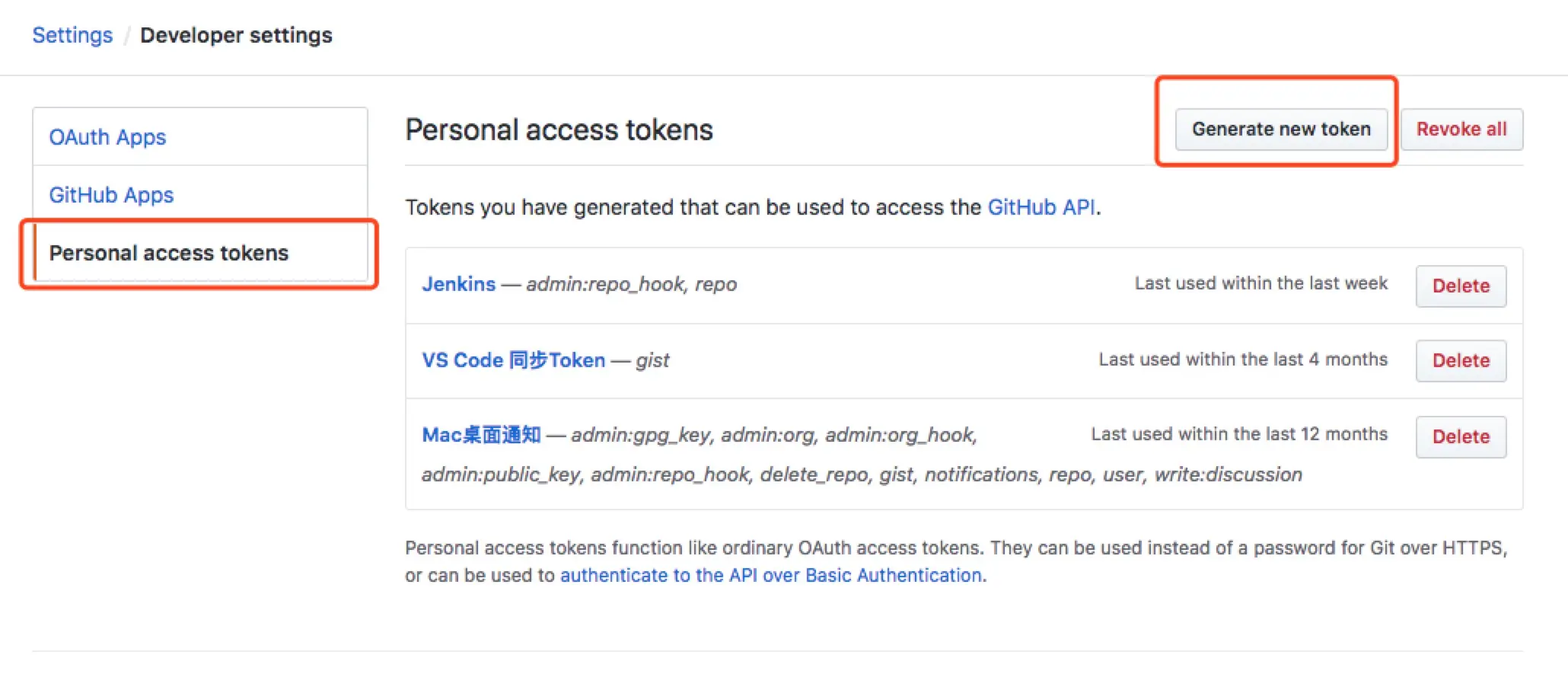Click the Generate new token button
Image resolution: width=1568 pixels, height=690 pixels.
point(1280,129)
